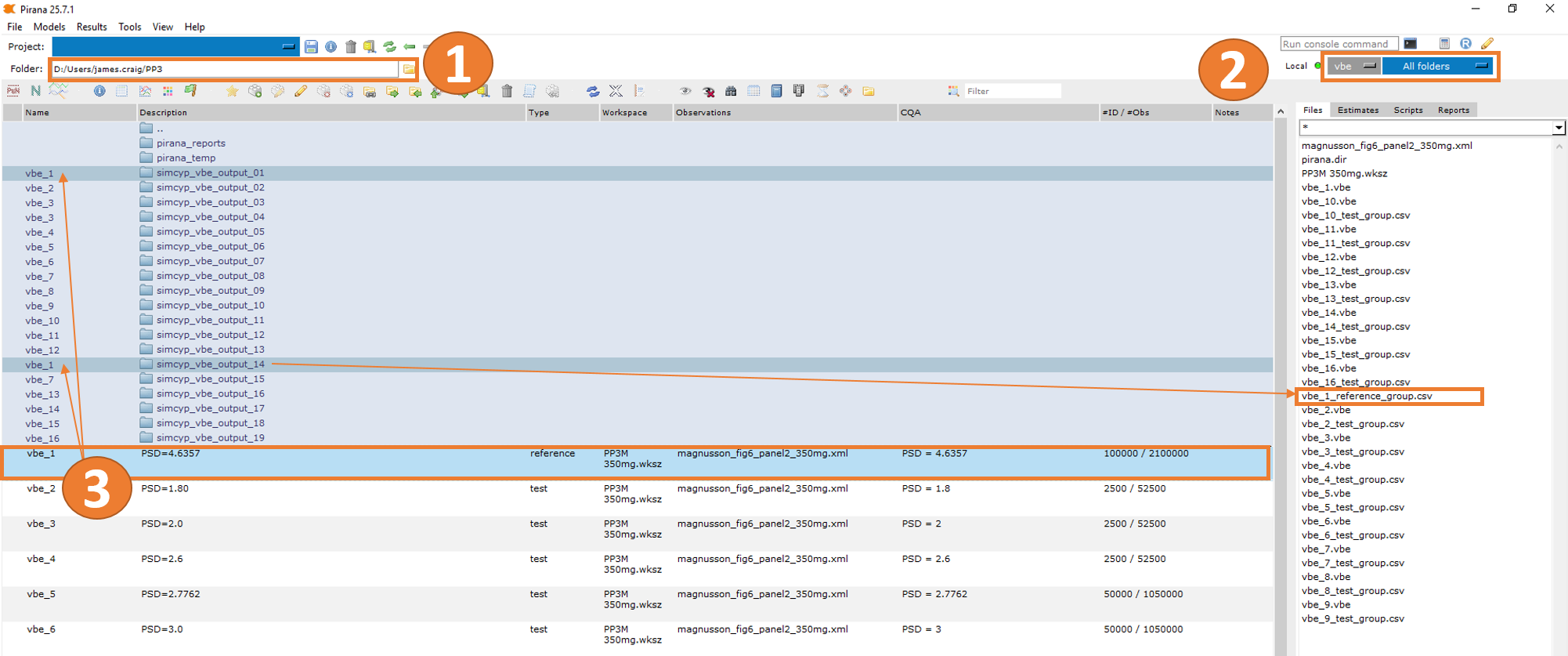
Task: Click the black terminal console icon
Action: [x=1411, y=44]
